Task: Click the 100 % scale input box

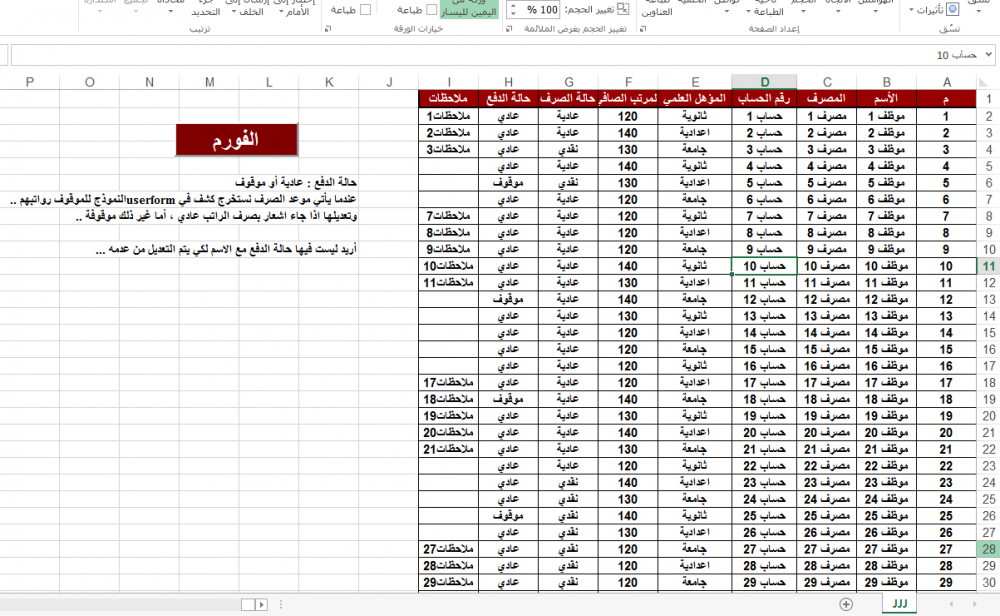Action: click(542, 10)
